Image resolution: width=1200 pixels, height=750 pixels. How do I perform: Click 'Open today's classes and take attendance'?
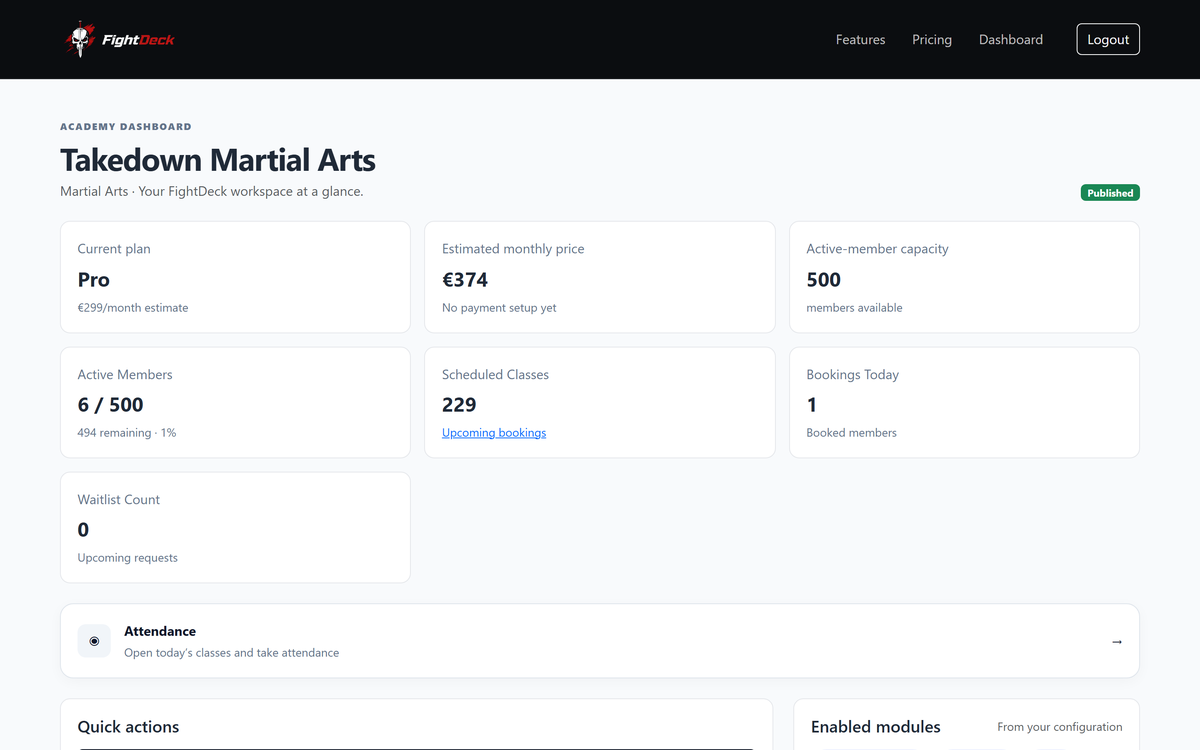click(232, 653)
